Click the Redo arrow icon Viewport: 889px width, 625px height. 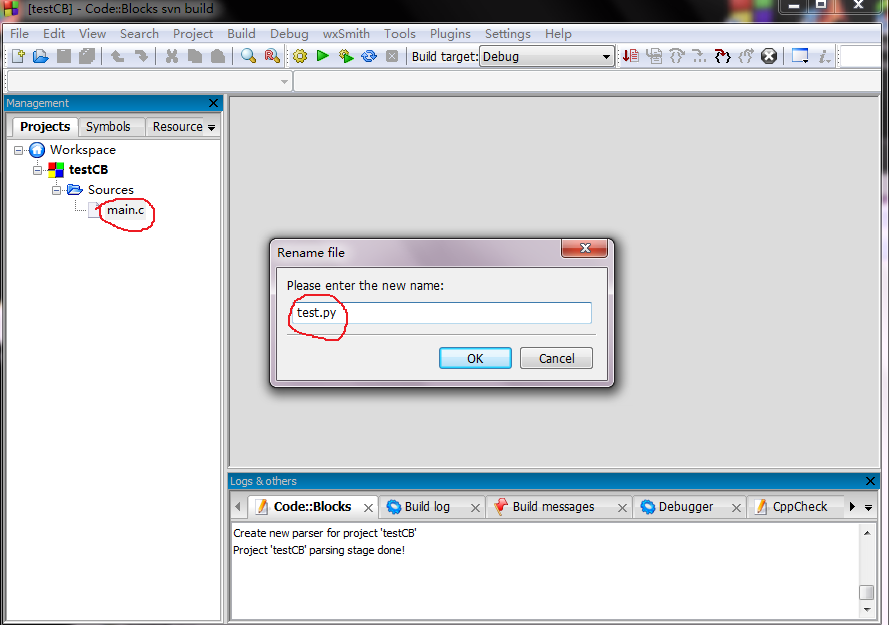(141, 56)
